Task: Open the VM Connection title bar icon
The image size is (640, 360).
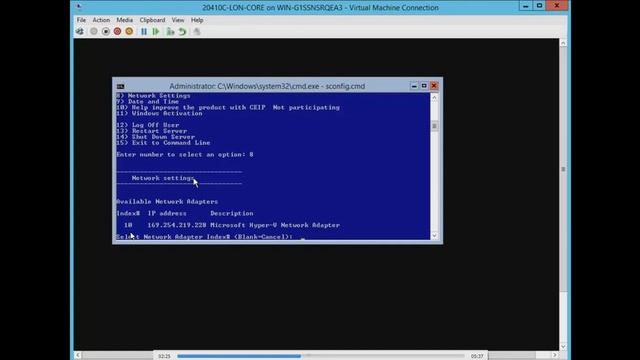Action: point(79,7)
